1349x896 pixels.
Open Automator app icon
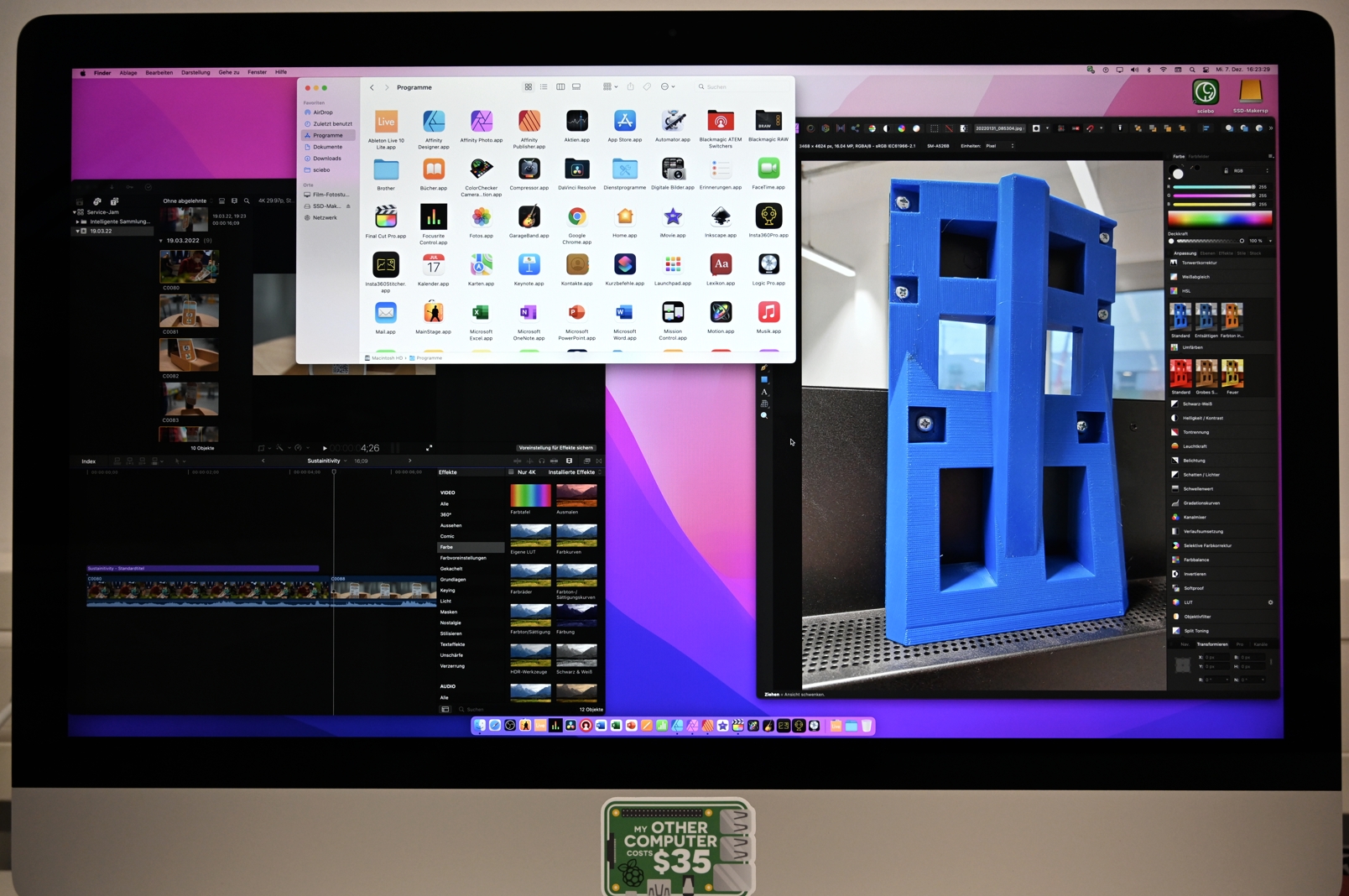click(x=673, y=122)
